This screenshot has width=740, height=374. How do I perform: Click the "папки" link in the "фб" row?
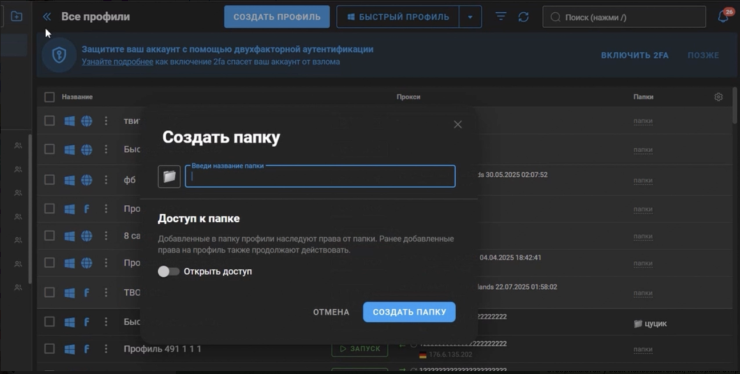point(643,180)
